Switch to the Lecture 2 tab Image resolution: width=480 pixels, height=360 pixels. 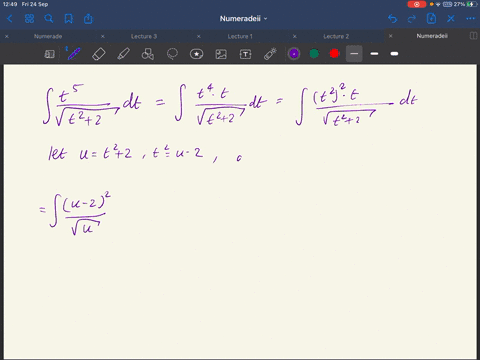pos(336,36)
